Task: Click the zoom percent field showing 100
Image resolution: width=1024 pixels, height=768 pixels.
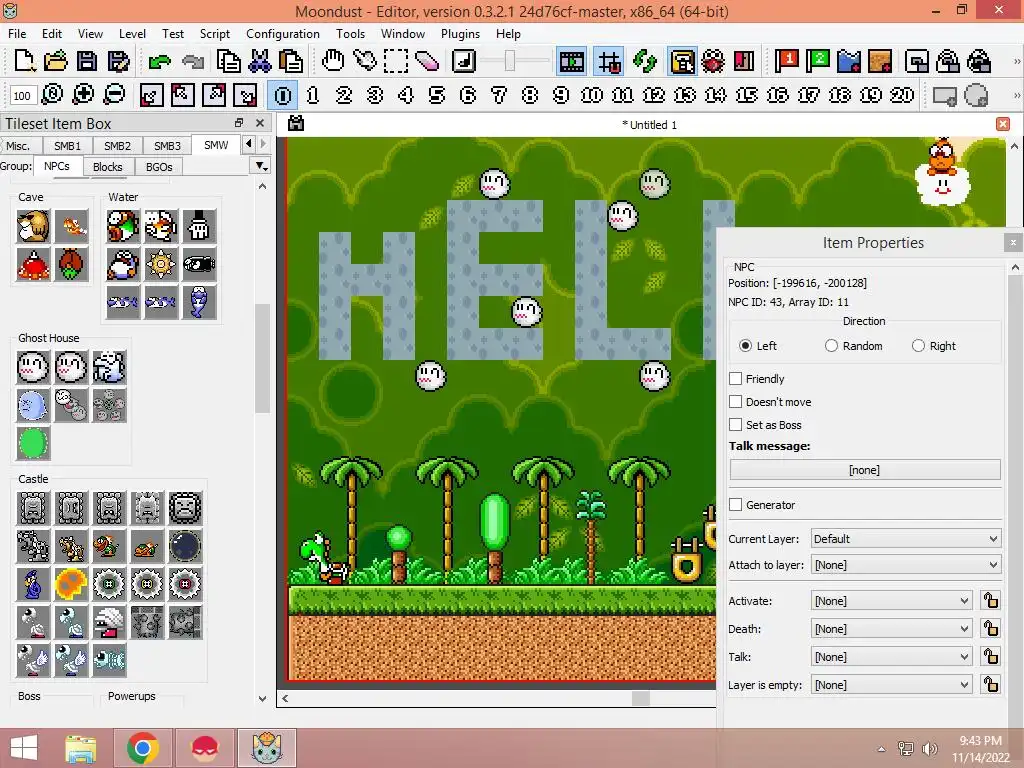Action: point(22,96)
